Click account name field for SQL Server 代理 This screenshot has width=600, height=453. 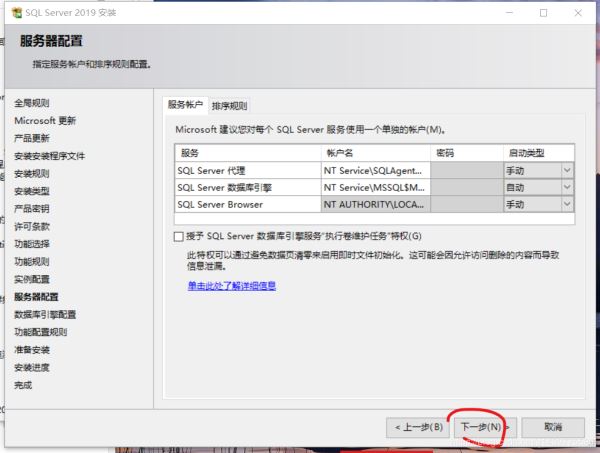374,170
